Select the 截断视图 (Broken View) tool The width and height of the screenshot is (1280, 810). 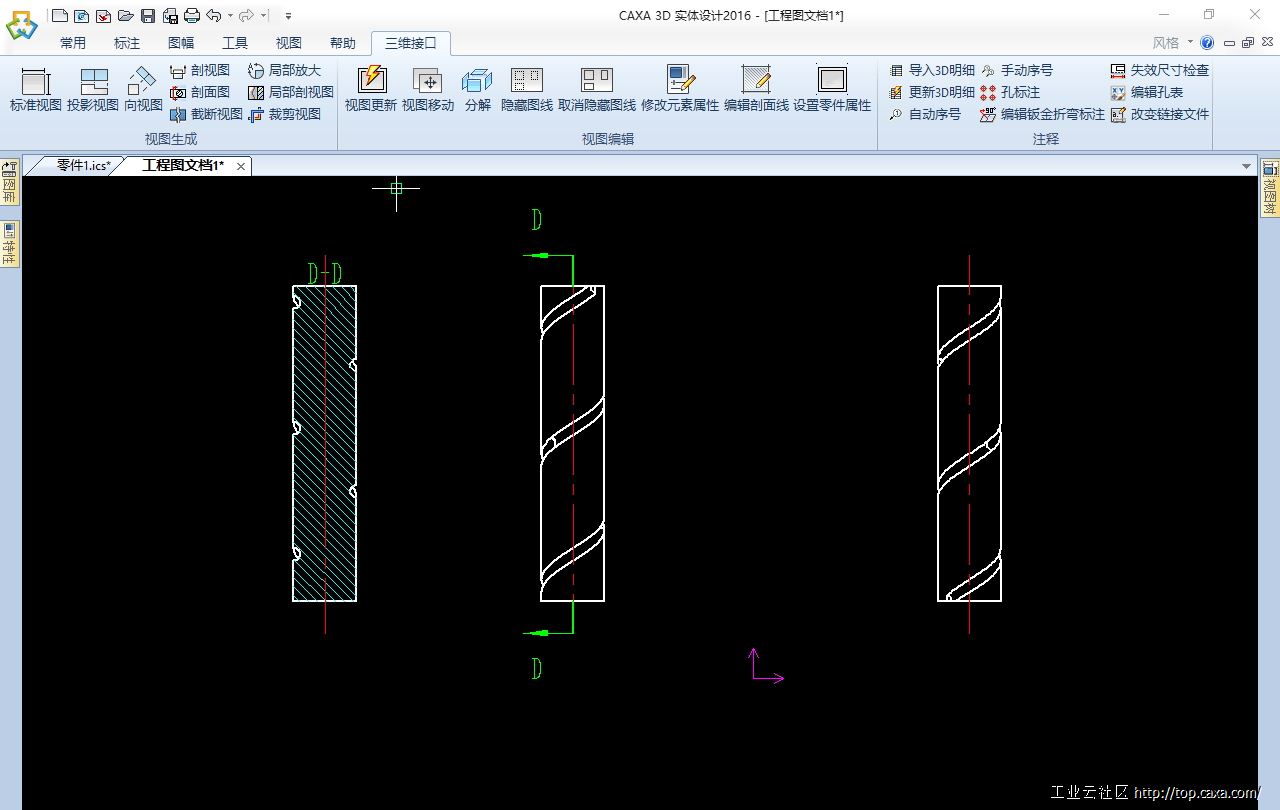coord(206,114)
